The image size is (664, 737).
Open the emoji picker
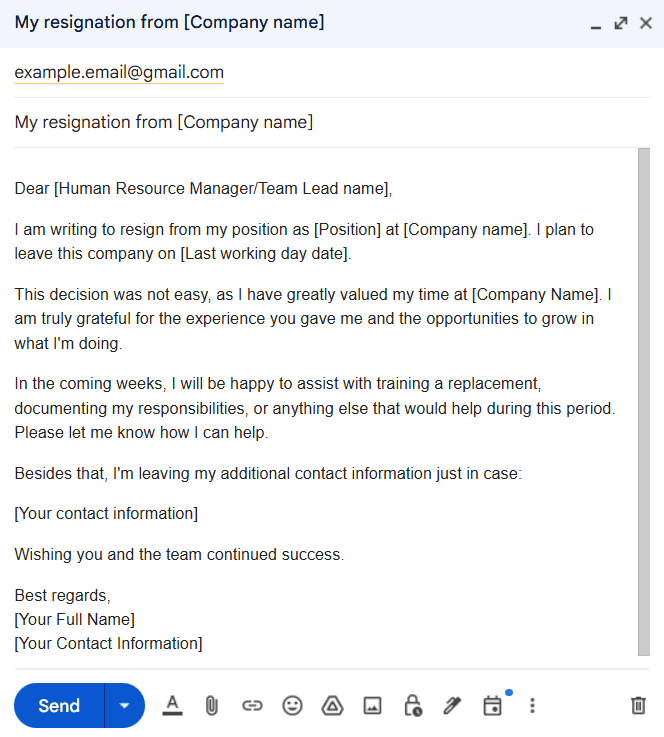[292, 705]
